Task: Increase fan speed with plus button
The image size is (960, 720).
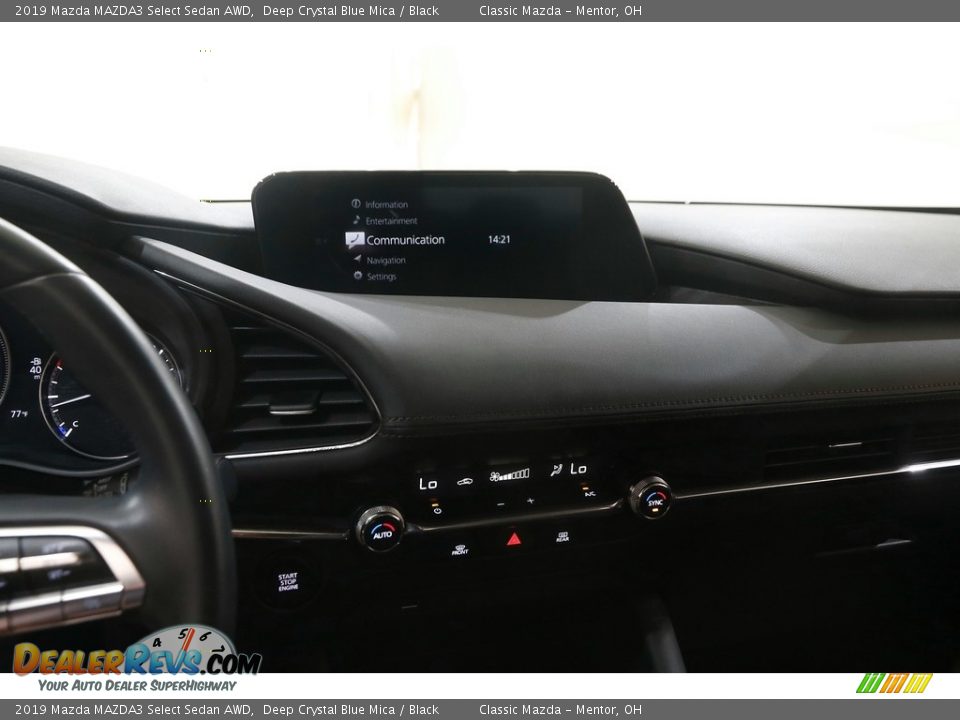Action: [530, 500]
